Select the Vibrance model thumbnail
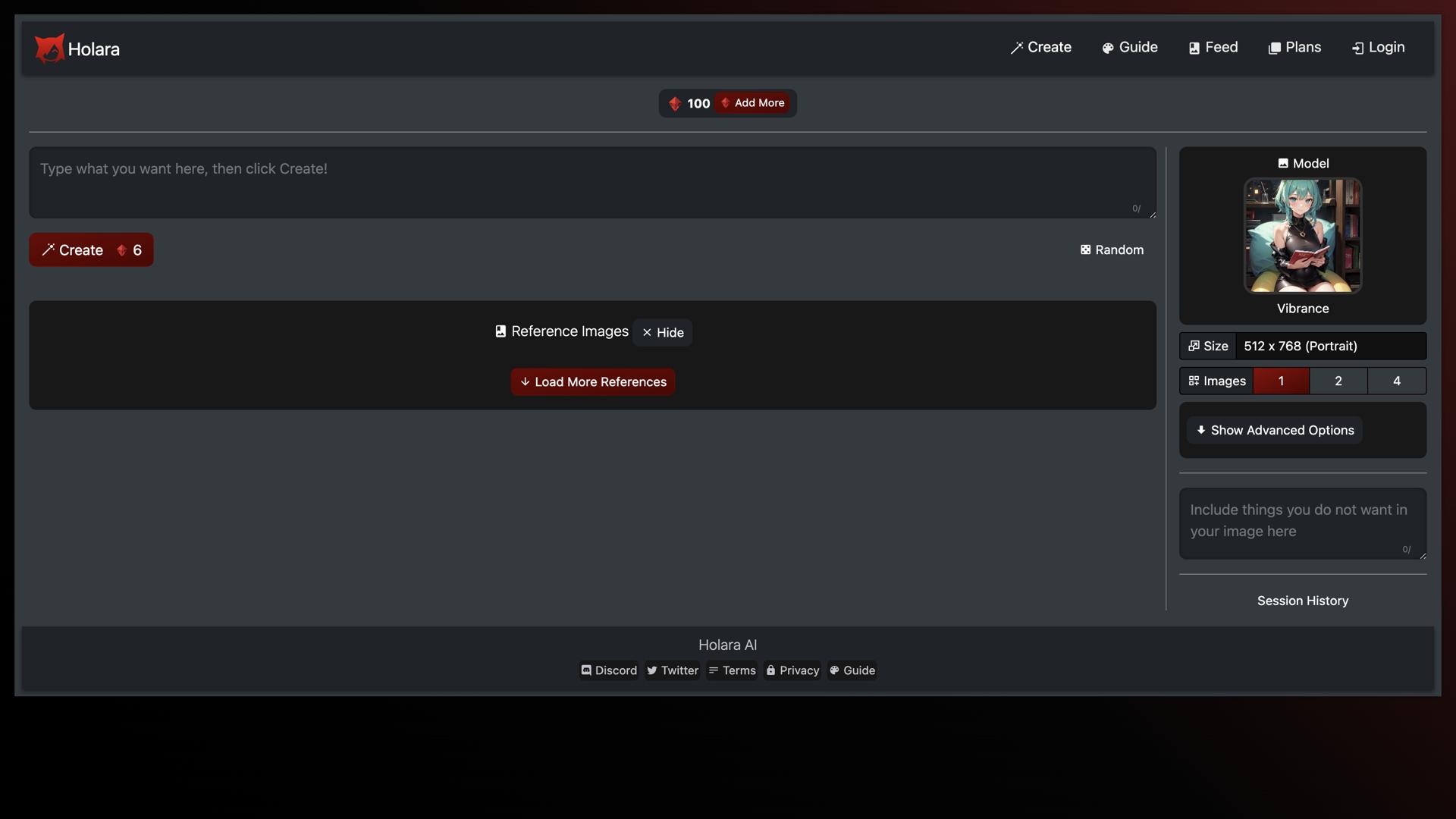Viewport: 1456px width, 819px height. coord(1302,235)
